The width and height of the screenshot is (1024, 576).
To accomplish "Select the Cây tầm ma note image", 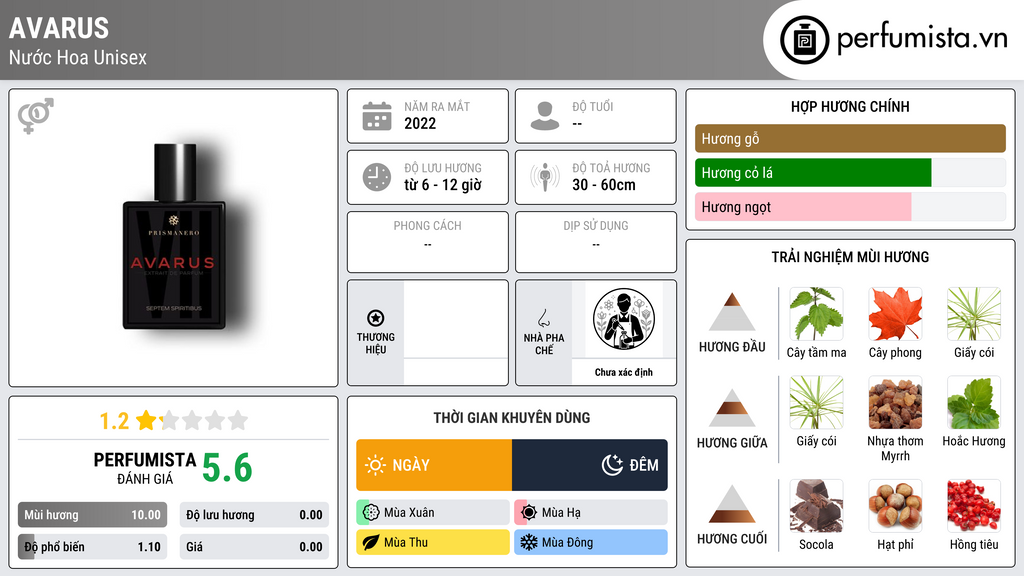I will click(816, 314).
